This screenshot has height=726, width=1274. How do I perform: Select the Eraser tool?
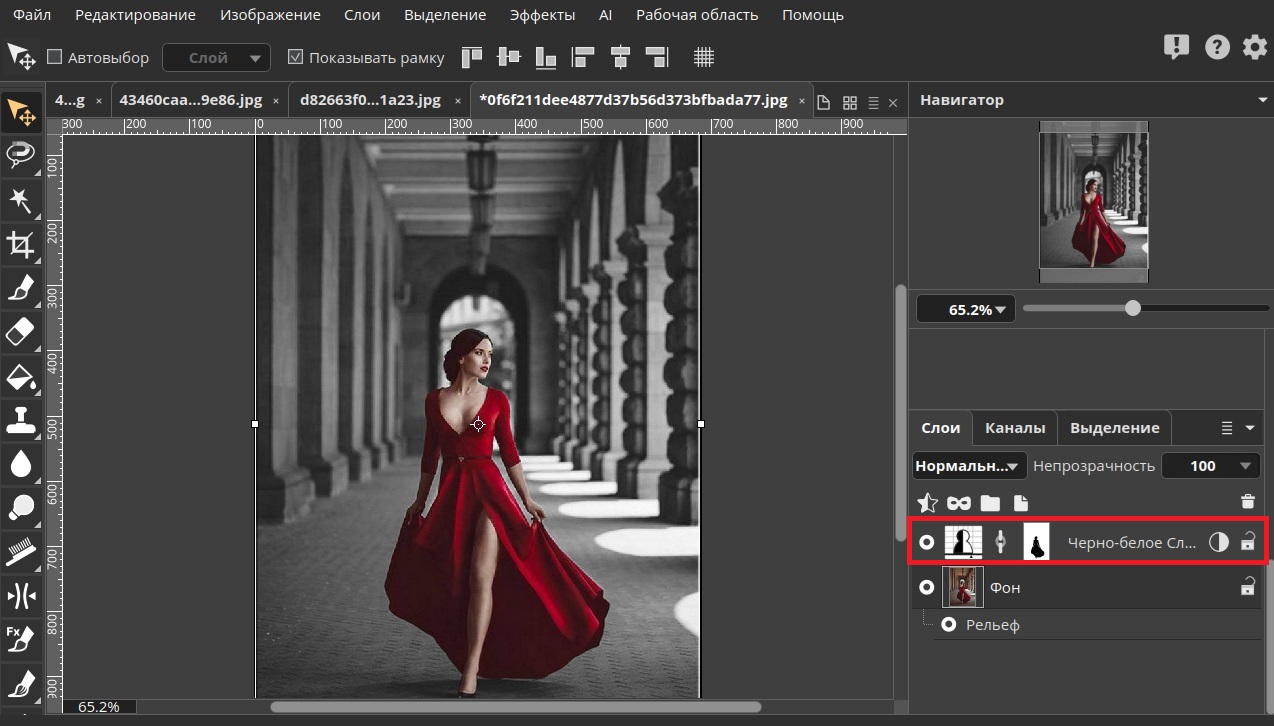coord(21,331)
